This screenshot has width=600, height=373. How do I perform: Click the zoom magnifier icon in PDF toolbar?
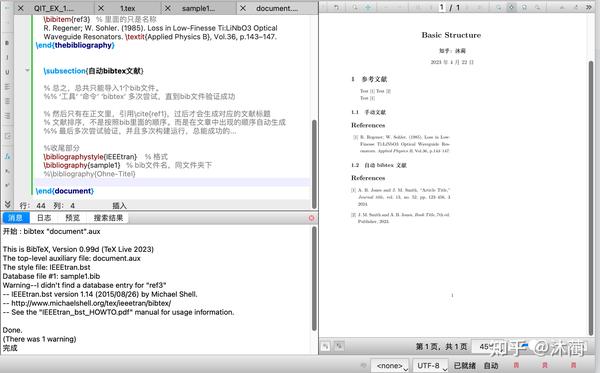tap(499, 8)
